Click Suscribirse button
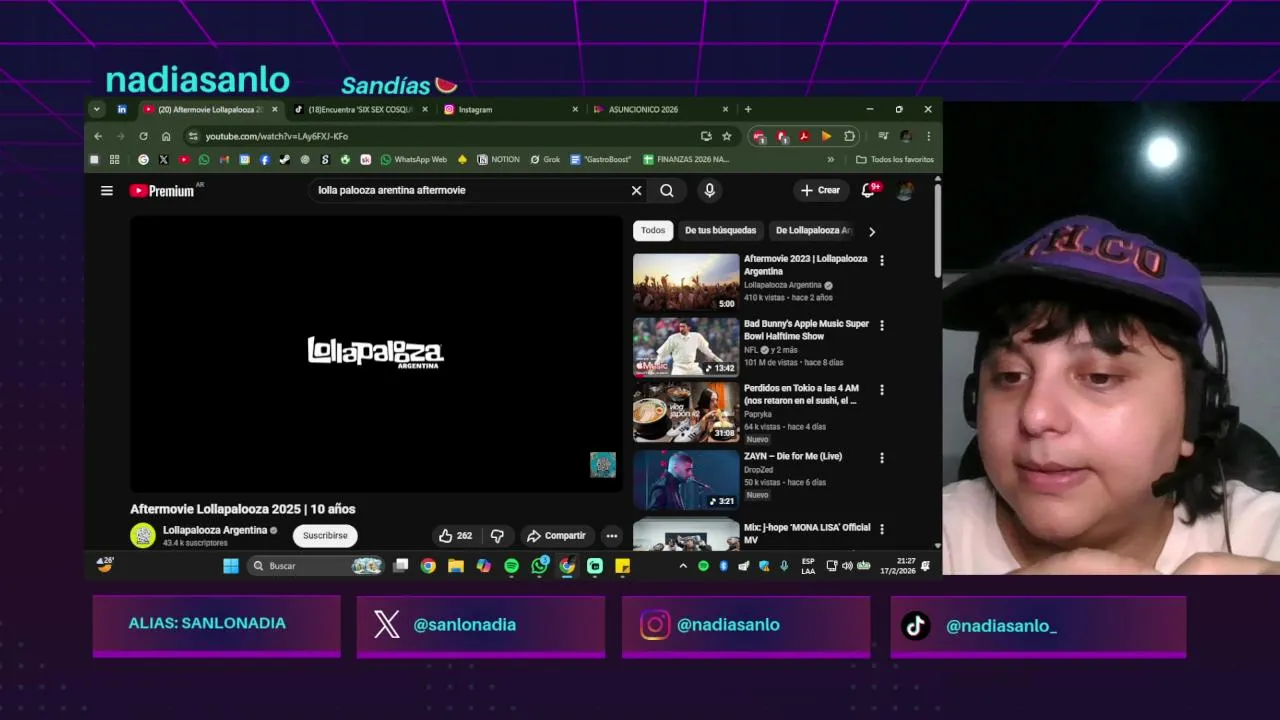The image size is (1280, 720). coord(325,536)
